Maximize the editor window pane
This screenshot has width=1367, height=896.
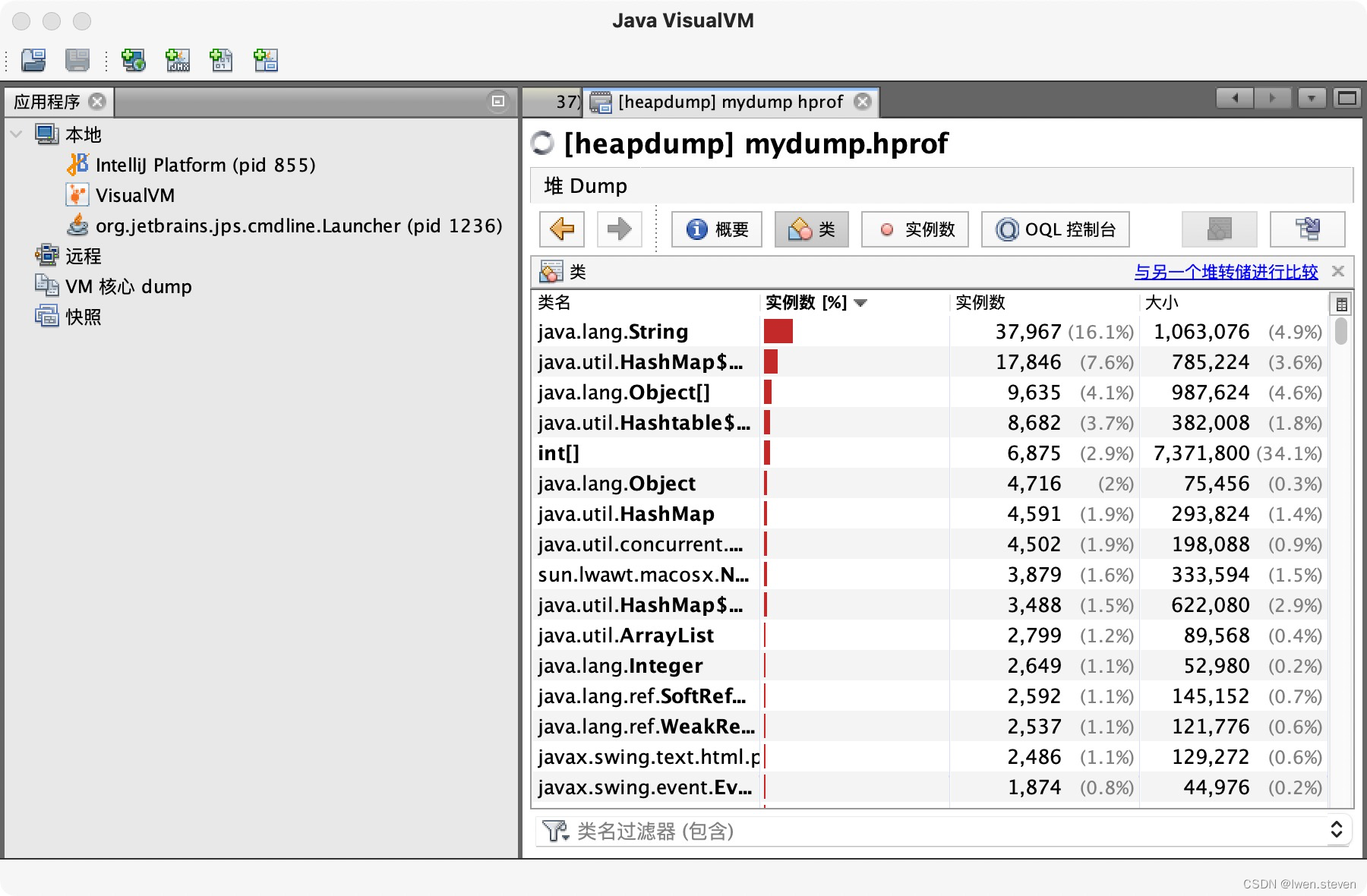point(1347,98)
